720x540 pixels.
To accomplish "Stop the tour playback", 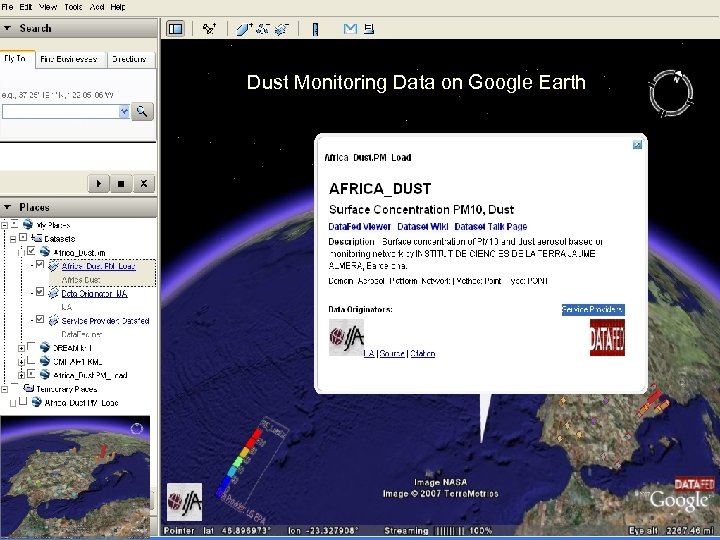I will [x=121, y=184].
